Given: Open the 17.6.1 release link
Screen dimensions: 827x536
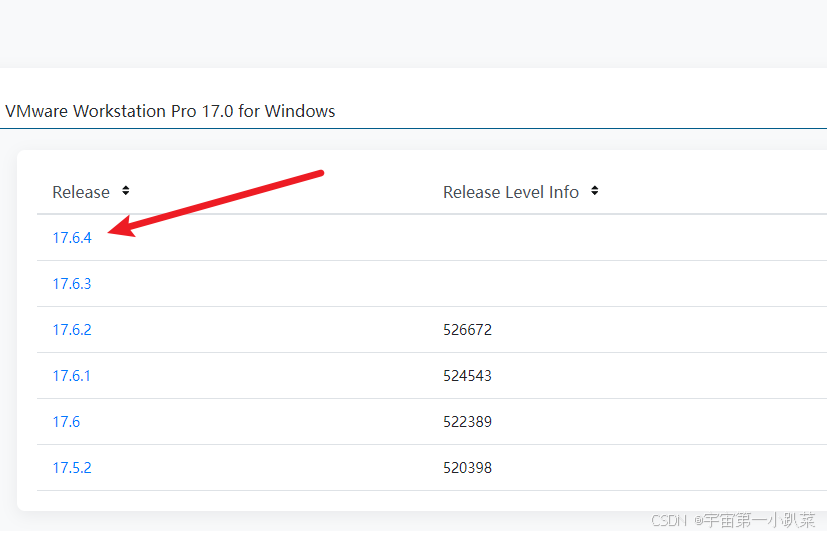Looking at the screenshot, I should (x=71, y=376).
